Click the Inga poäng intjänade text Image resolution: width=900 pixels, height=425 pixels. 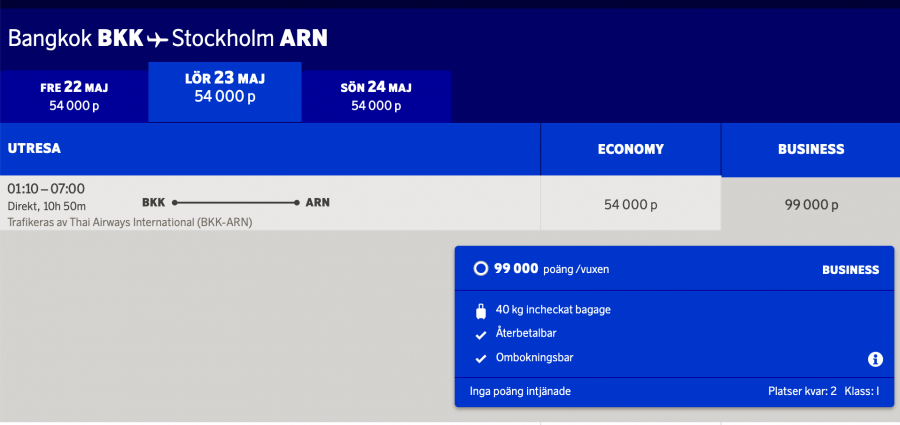520,391
